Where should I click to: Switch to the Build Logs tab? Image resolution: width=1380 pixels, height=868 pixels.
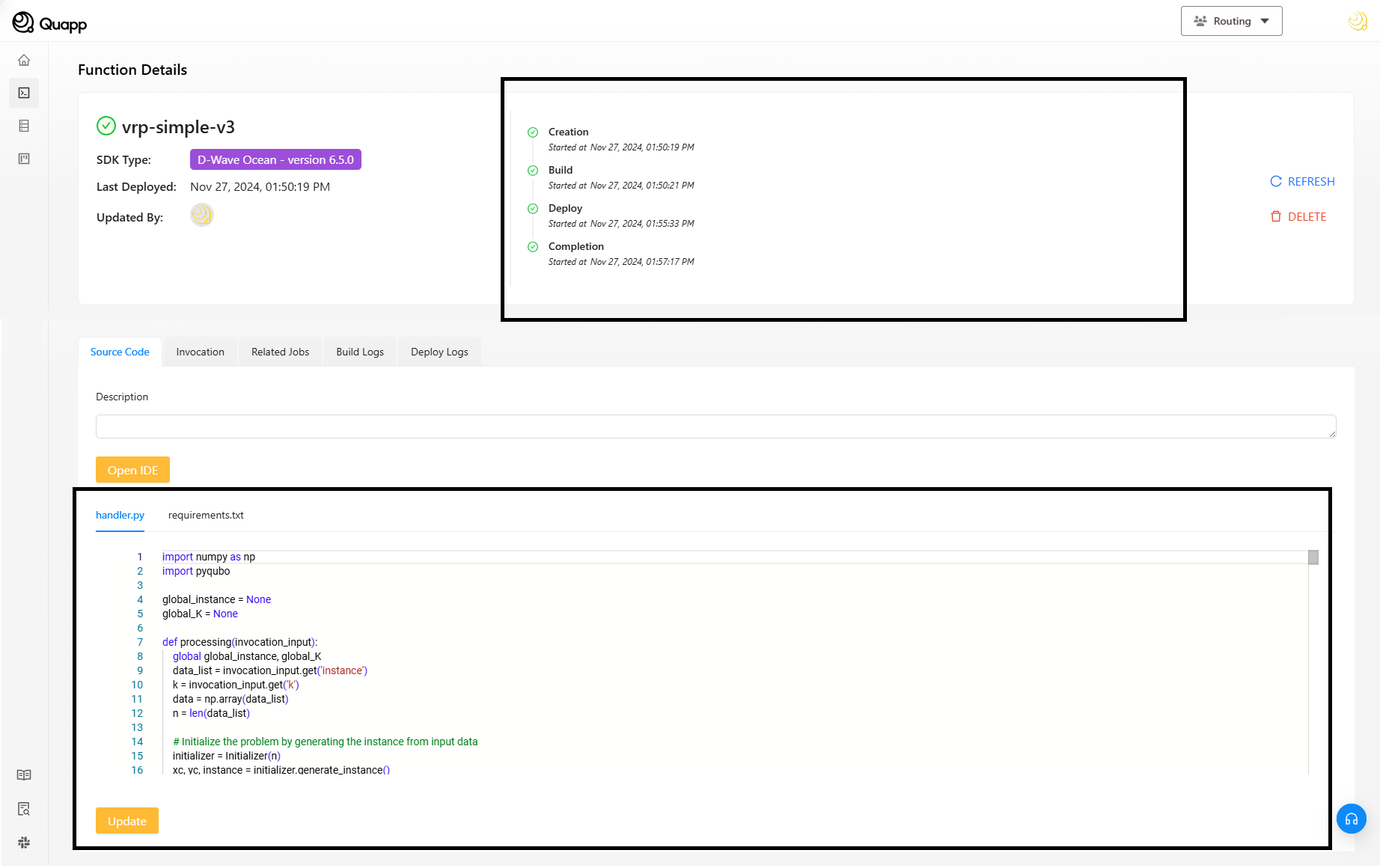[360, 352]
